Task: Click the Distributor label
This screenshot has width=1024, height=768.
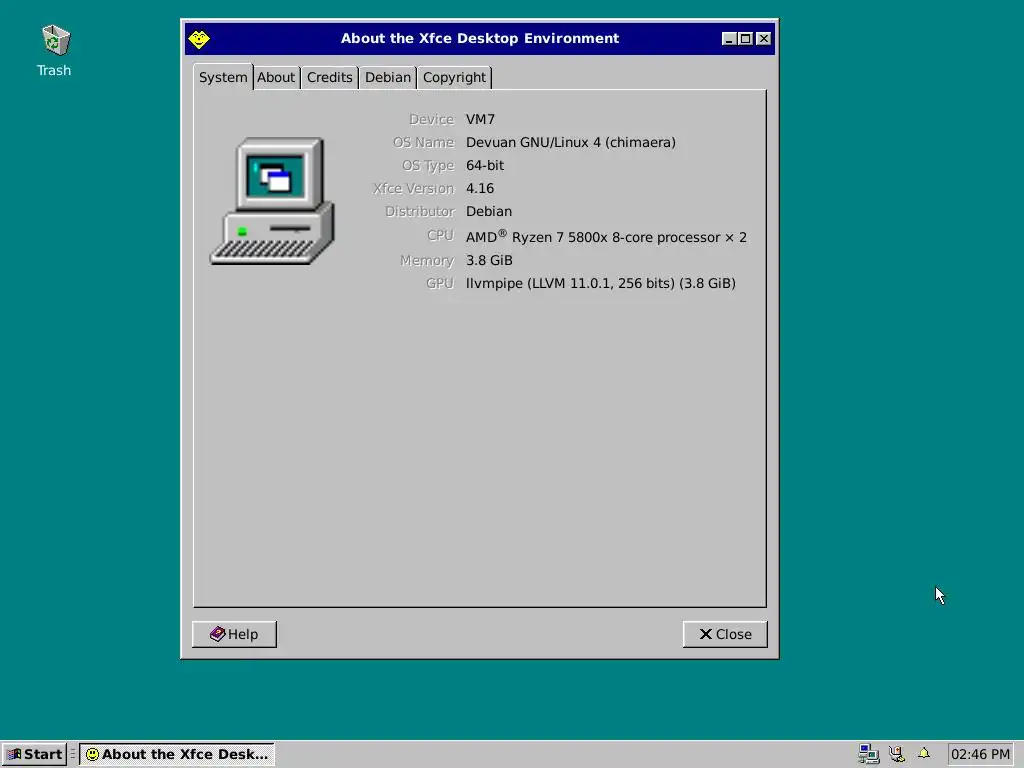Action: click(419, 211)
